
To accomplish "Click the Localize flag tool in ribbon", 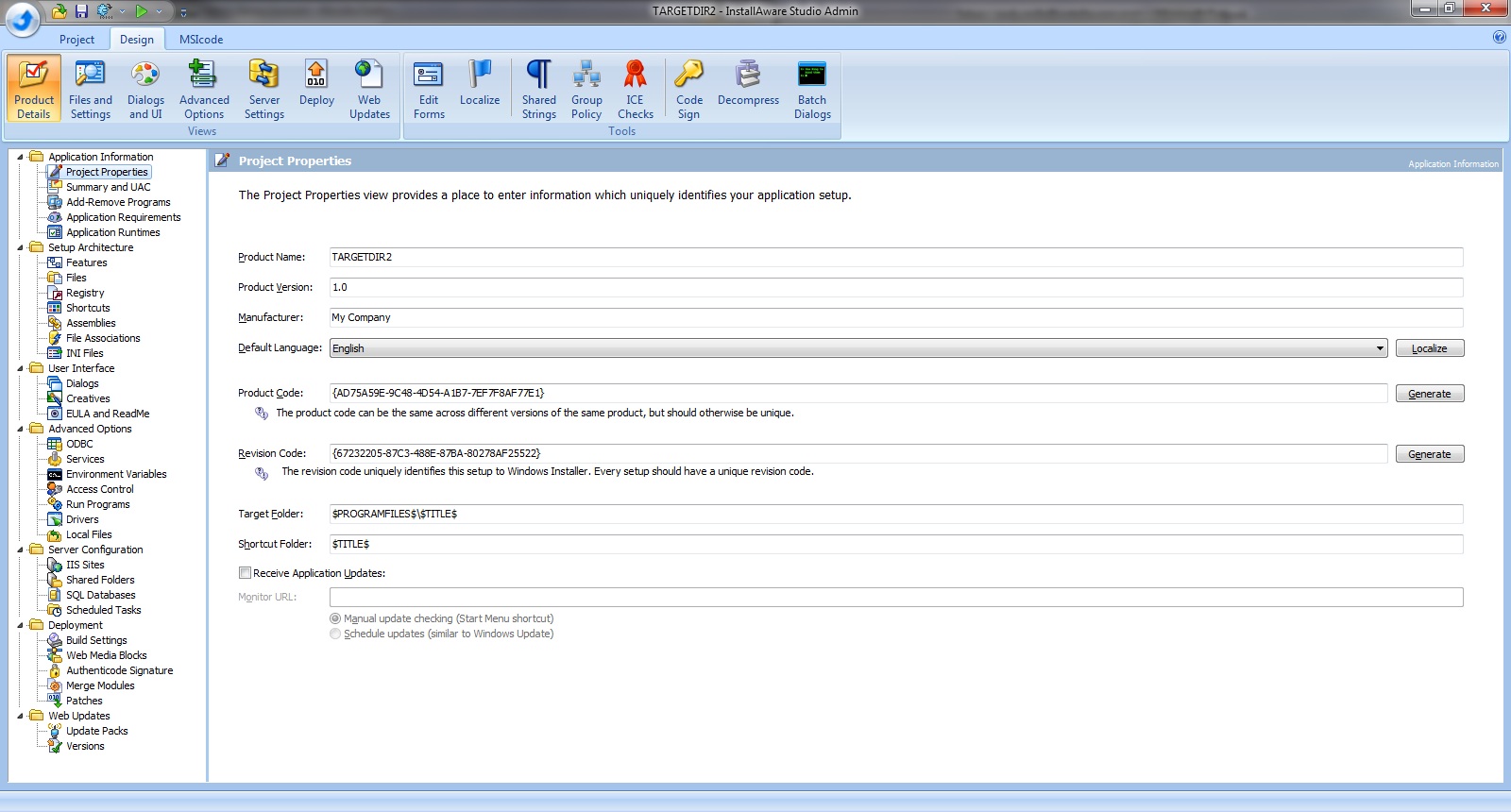I will (480, 83).
